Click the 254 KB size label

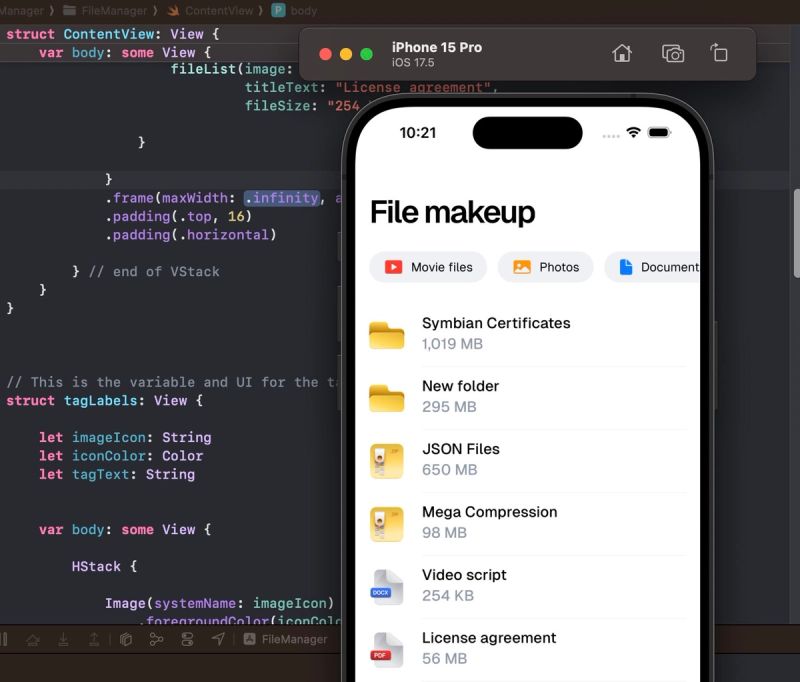point(448,595)
